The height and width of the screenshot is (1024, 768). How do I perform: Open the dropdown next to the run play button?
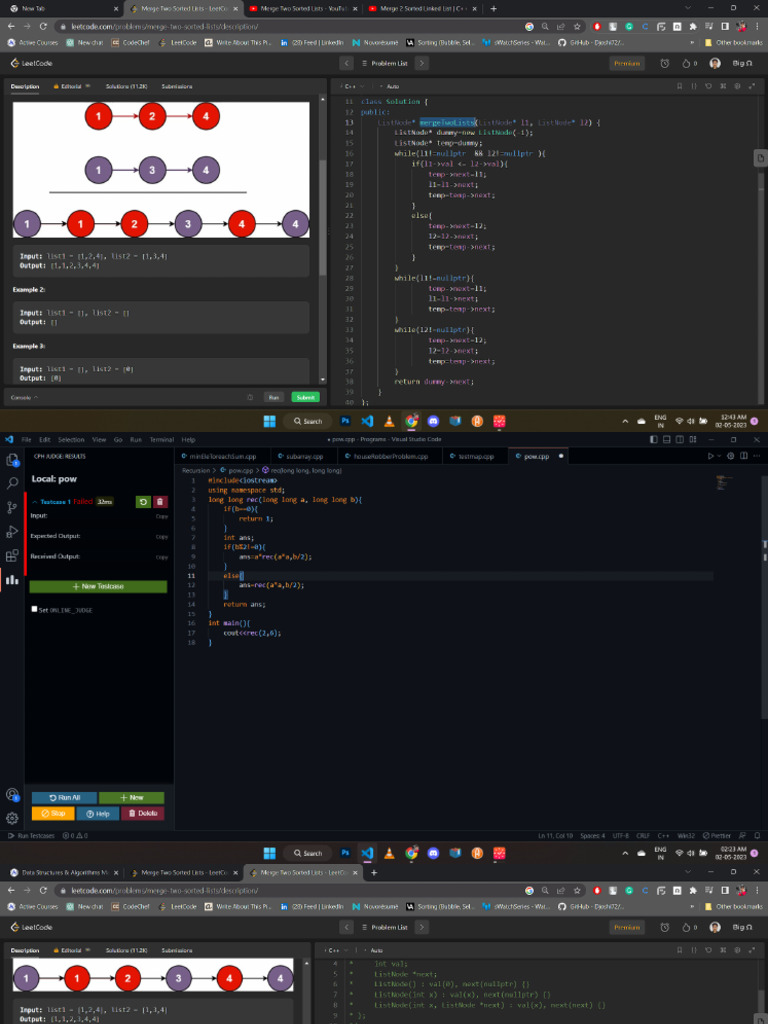(x=719, y=456)
